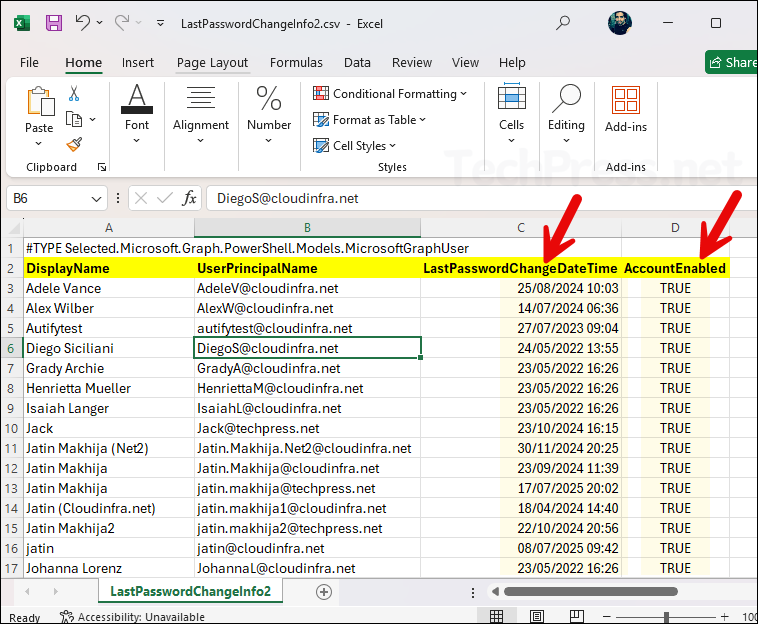The image size is (758, 624).
Task: Open the Data tab
Action: pos(357,62)
